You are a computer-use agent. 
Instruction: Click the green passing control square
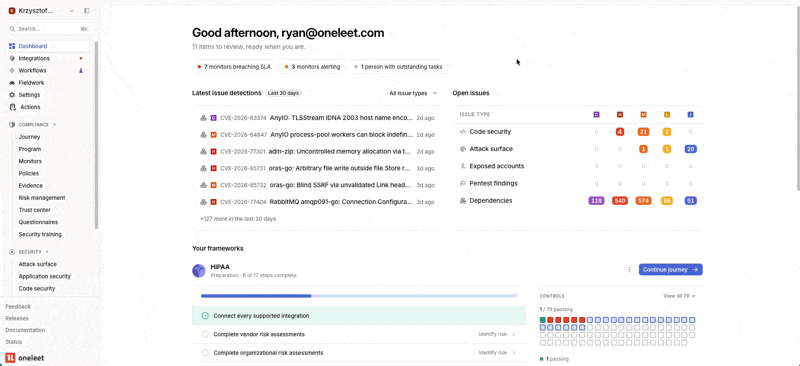pyautogui.click(x=543, y=320)
